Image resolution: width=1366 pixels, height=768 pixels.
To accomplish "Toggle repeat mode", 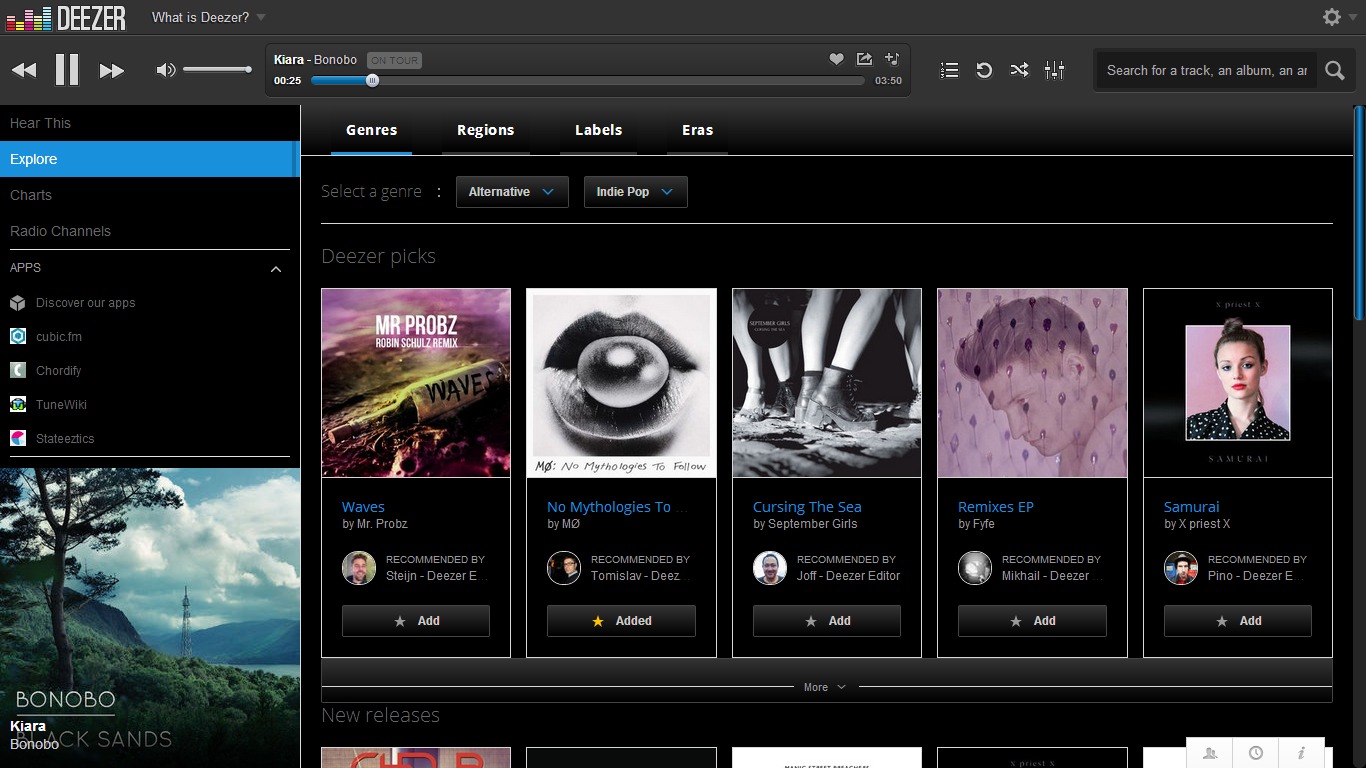I will 984,70.
